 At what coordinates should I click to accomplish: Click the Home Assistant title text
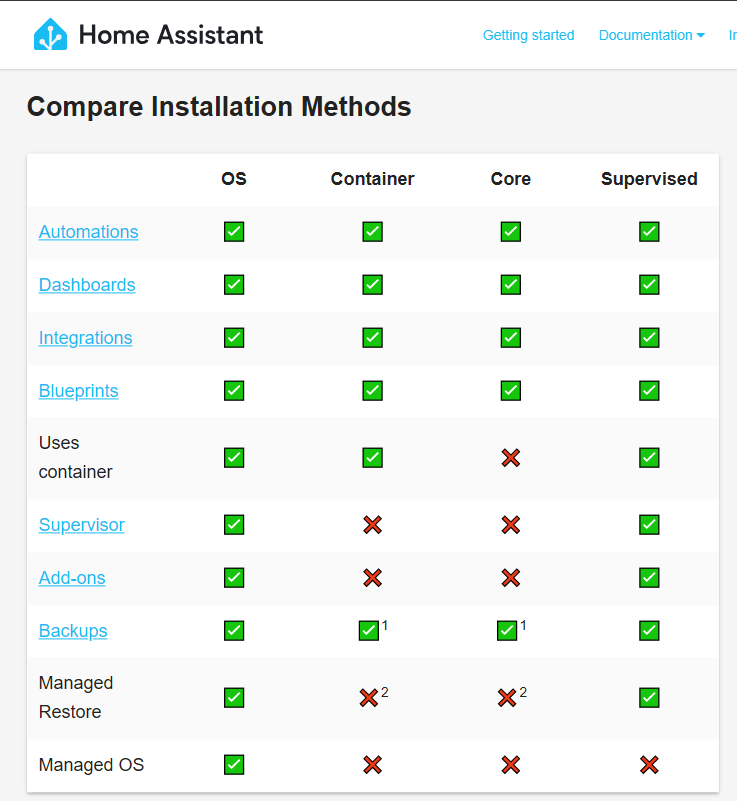click(x=171, y=35)
